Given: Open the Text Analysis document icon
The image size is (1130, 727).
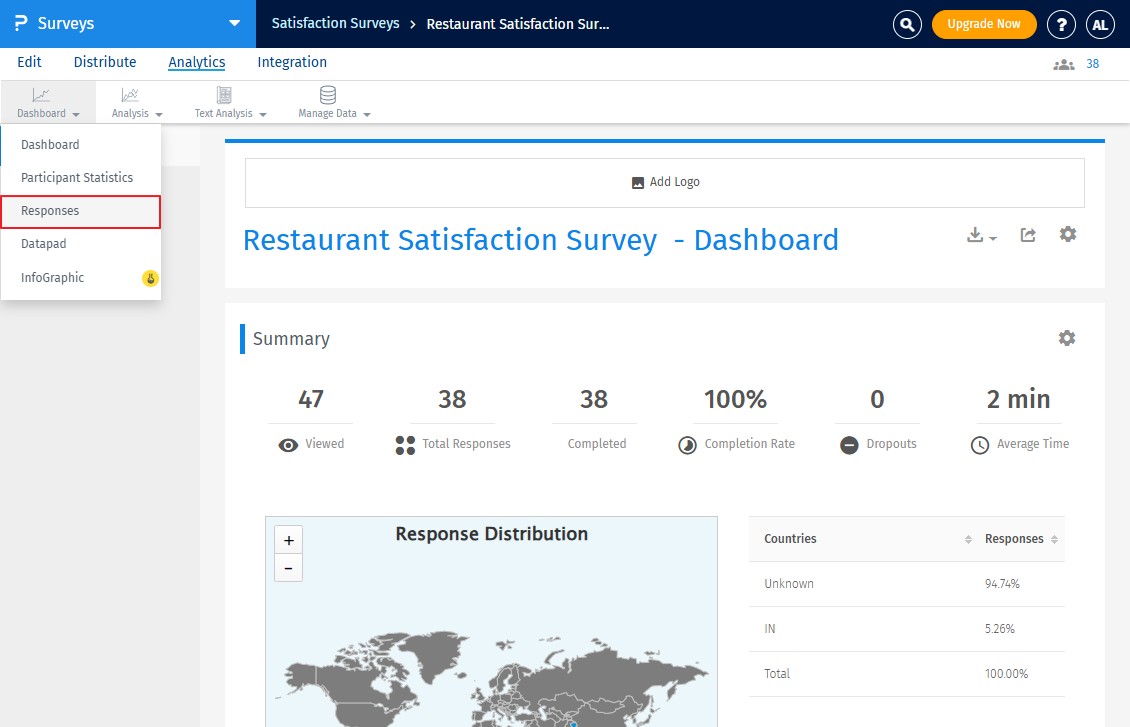Looking at the screenshot, I should pyautogui.click(x=222, y=96).
